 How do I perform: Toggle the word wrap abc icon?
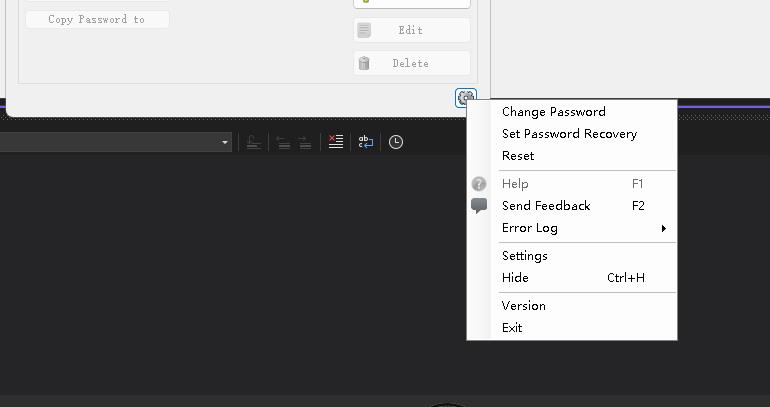(366, 142)
